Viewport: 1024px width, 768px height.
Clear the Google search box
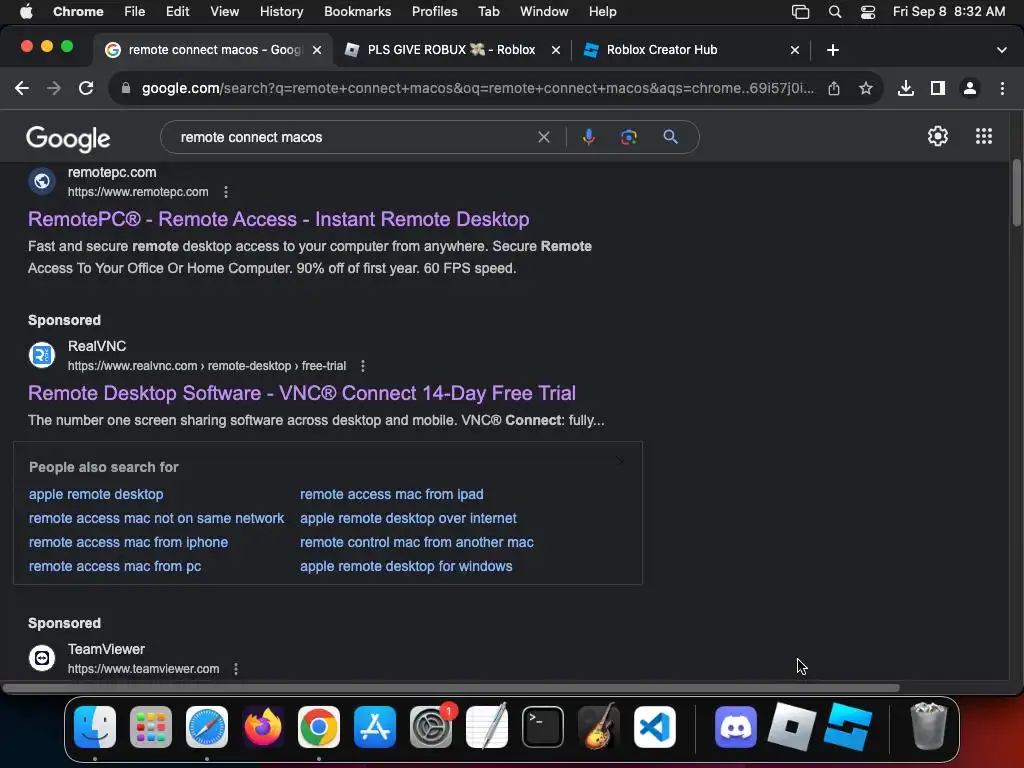[544, 137]
